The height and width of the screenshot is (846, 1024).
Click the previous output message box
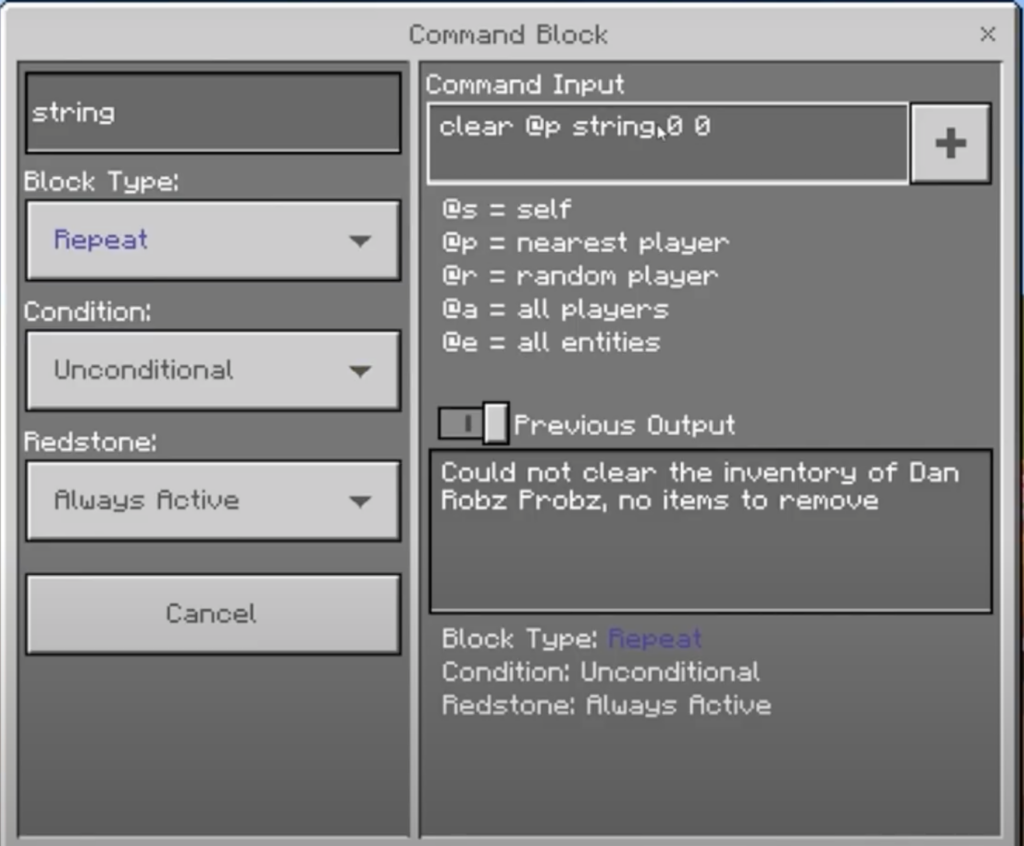coord(710,530)
